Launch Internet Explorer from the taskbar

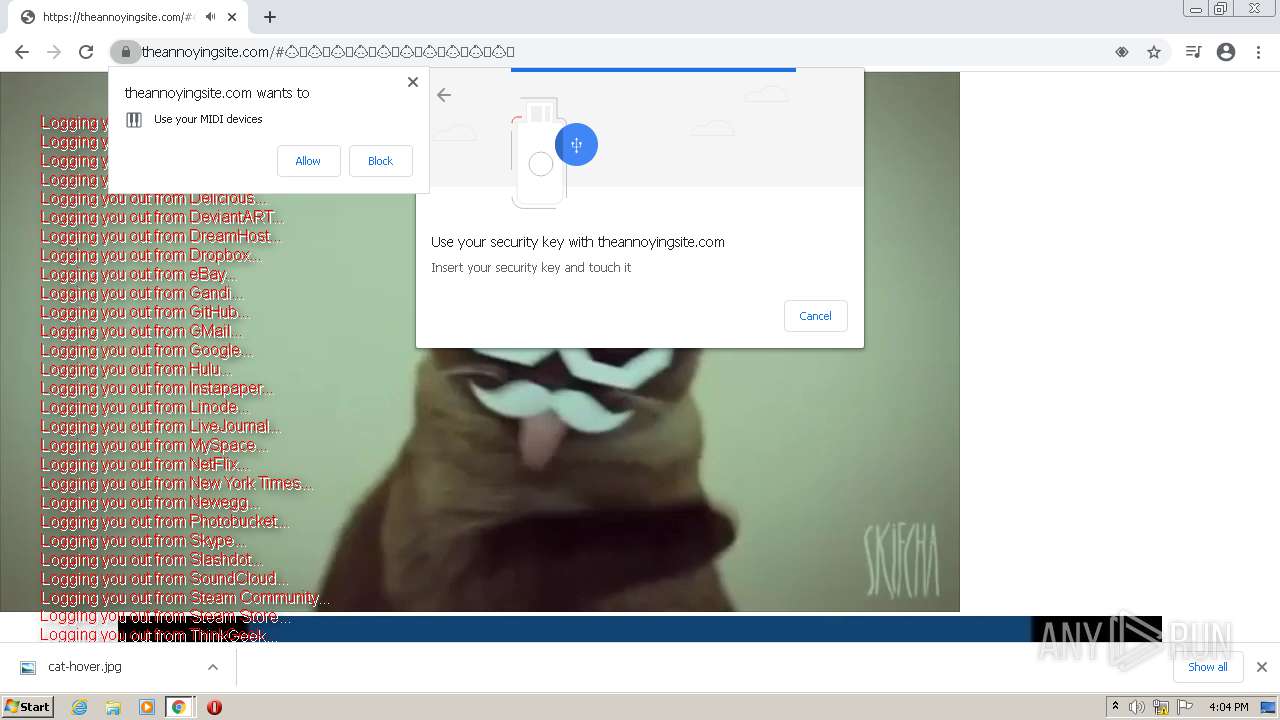tap(79, 707)
